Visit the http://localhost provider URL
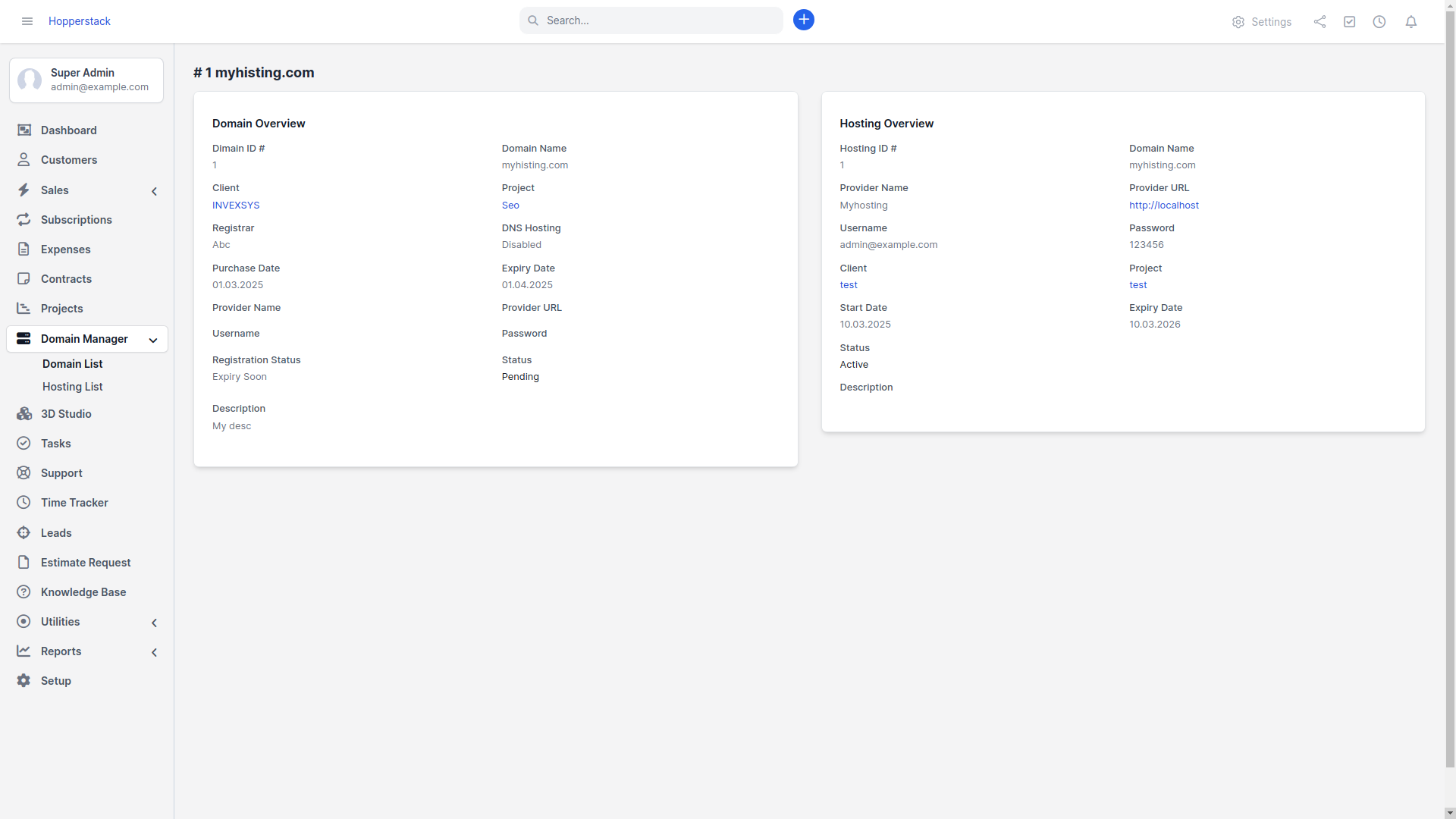1456x819 pixels. pos(1163,205)
